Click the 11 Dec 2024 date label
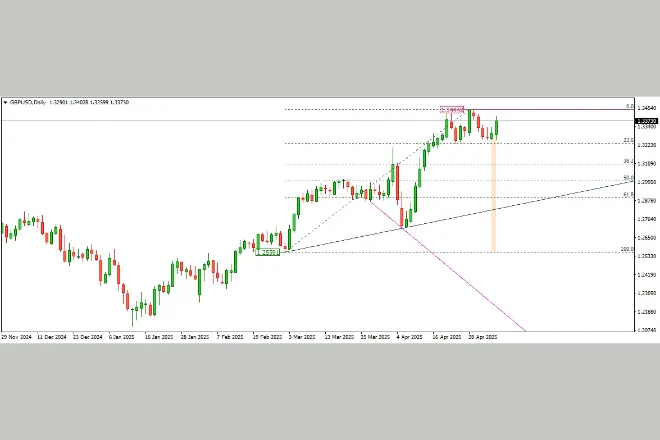The height and width of the screenshot is (440, 660). [x=51, y=337]
